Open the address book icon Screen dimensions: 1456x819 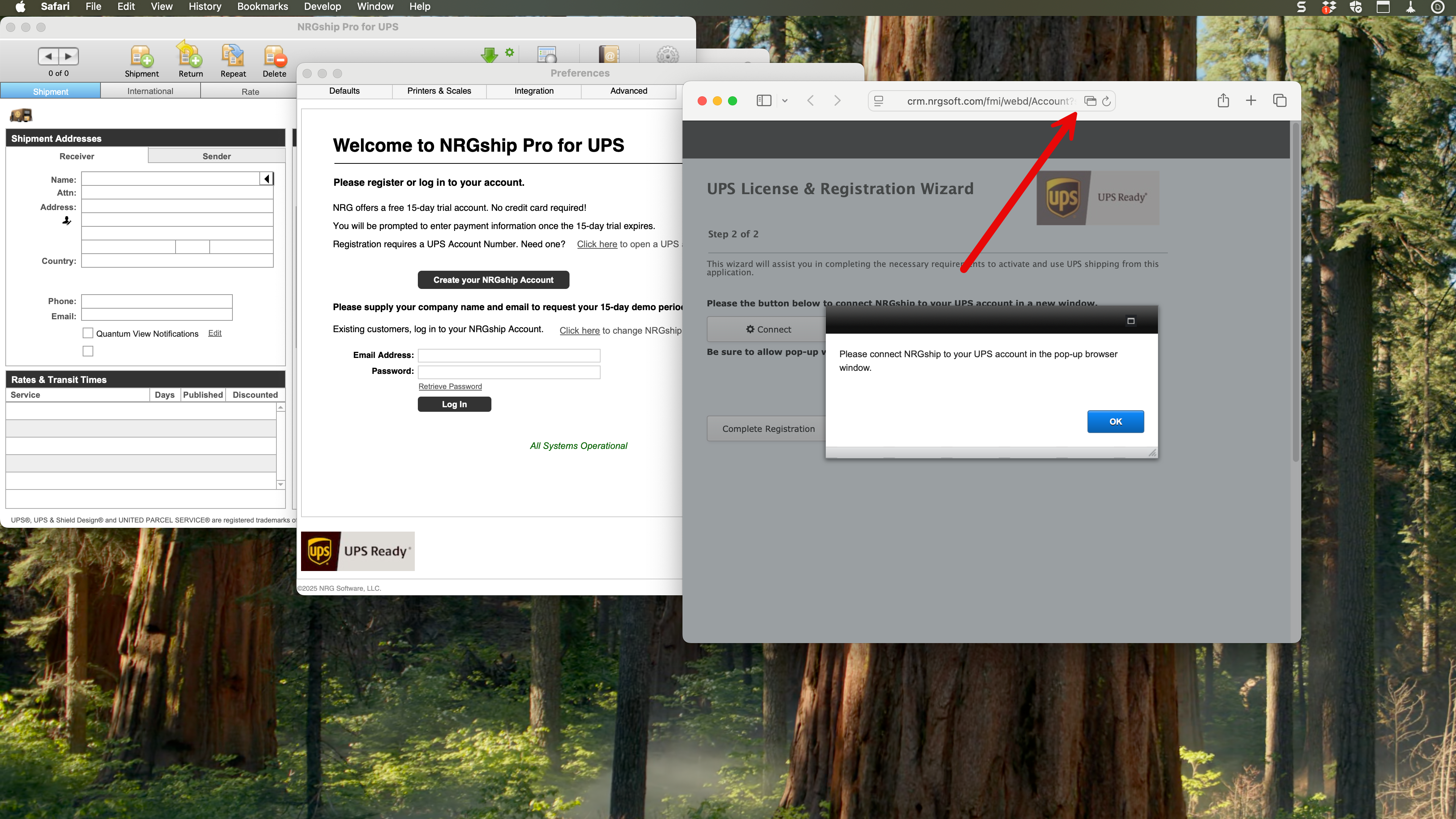pos(609,54)
